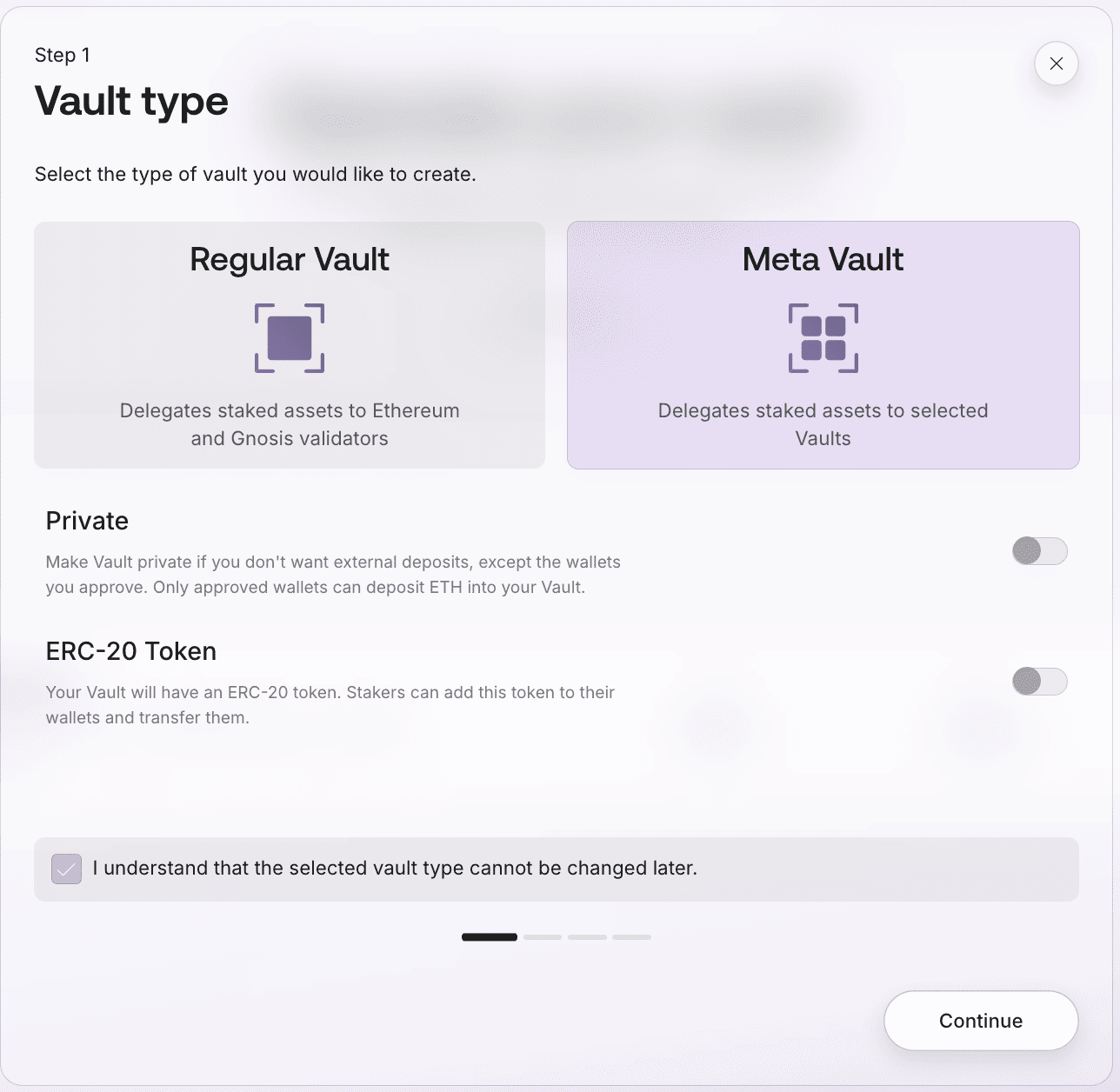Click the second step progress indicator
This screenshot has width=1120, height=1092.
point(543,937)
